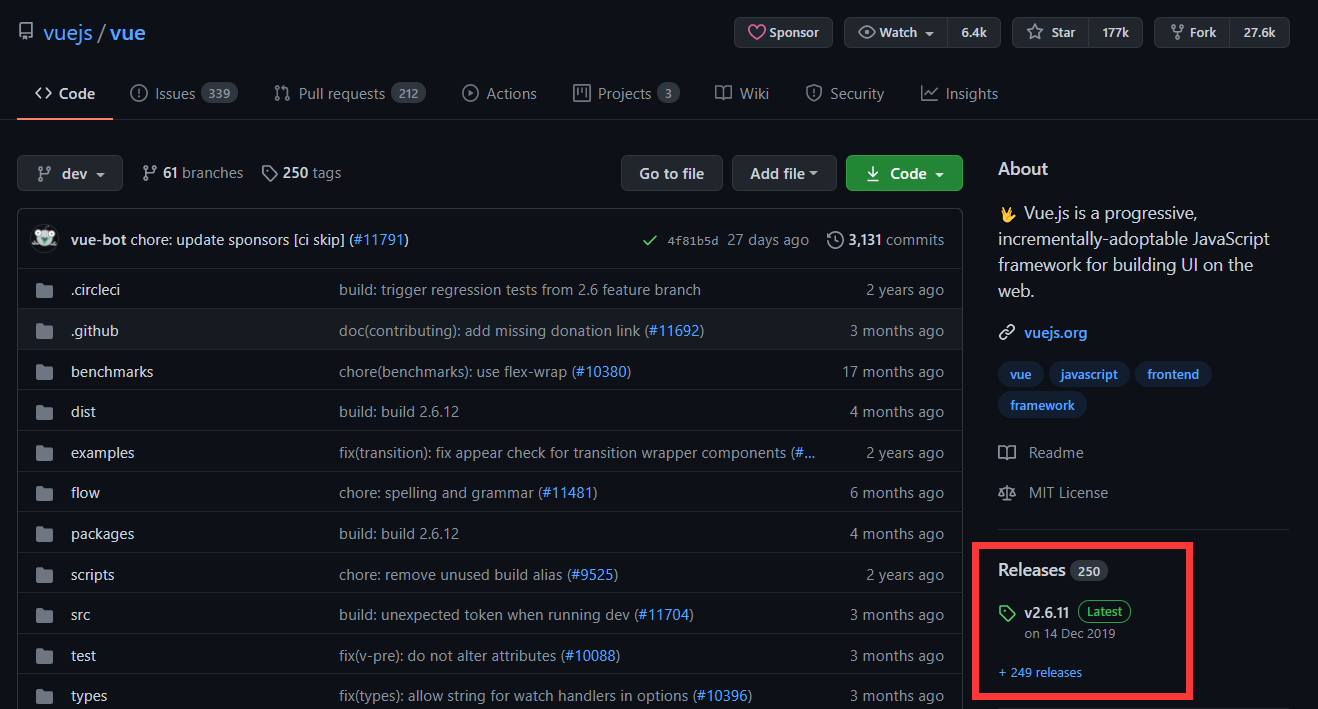Open the 6.4k watchers count
The height and width of the screenshot is (709, 1318).
pyautogui.click(x=974, y=32)
